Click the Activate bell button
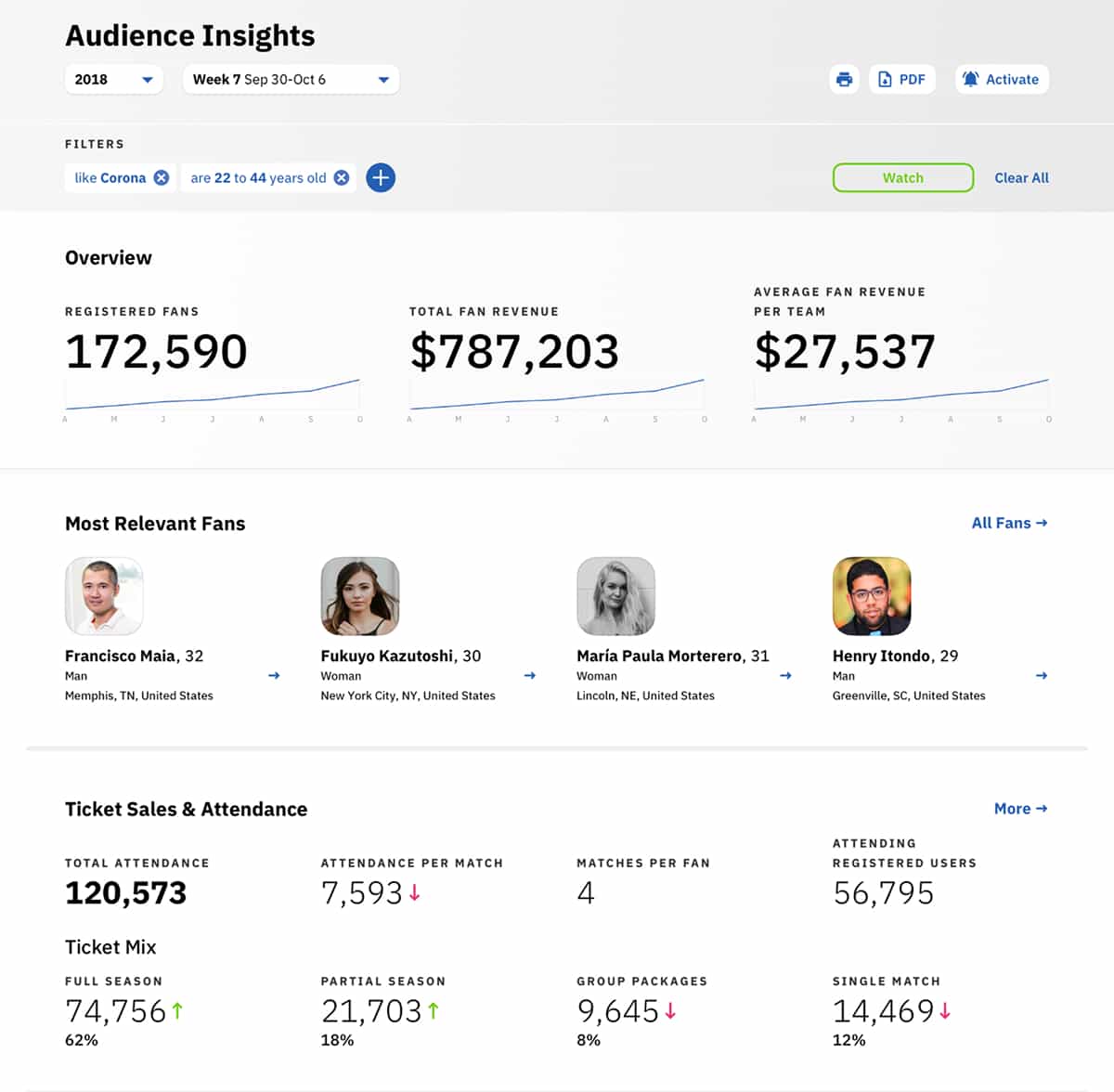This screenshot has width=1114, height=1092. [1002, 80]
